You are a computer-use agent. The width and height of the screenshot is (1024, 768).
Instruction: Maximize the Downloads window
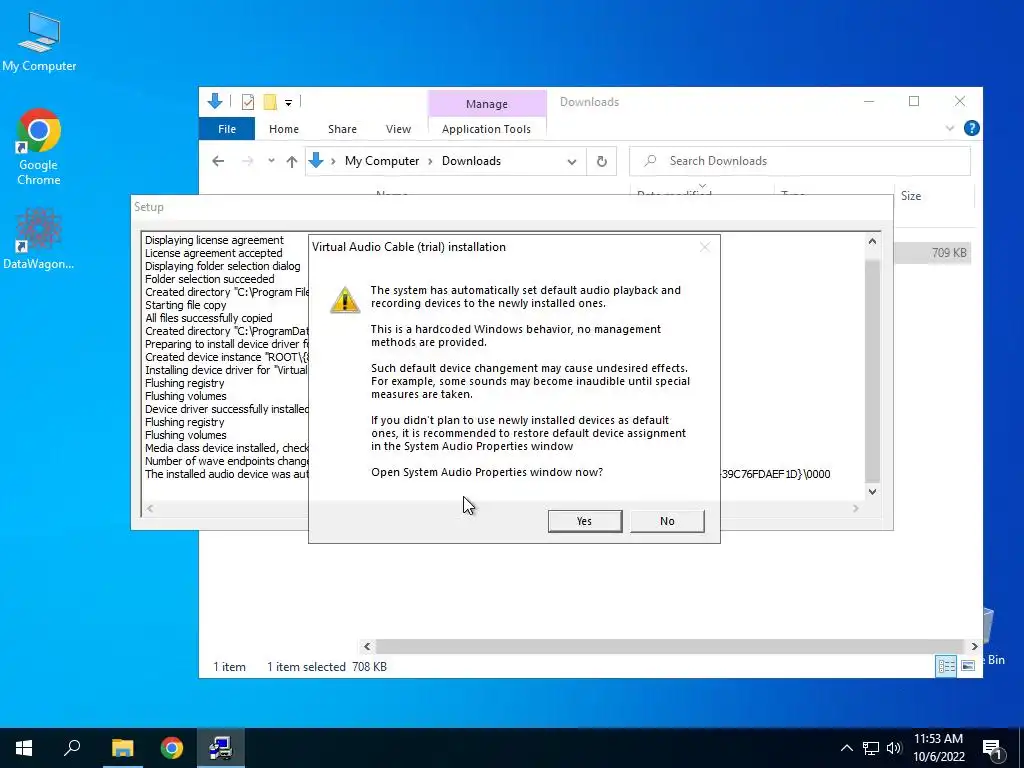[x=914, y=101]
